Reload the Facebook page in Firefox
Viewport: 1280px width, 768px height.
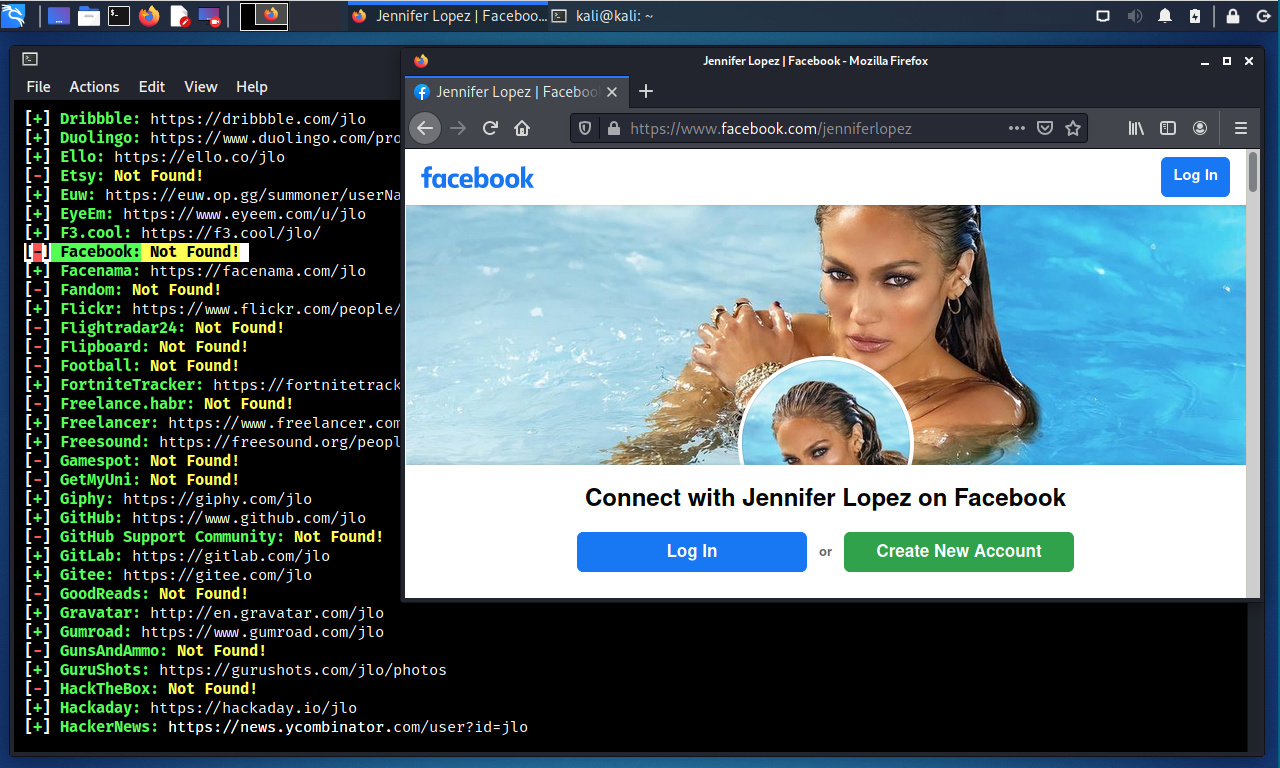point(490,128)
